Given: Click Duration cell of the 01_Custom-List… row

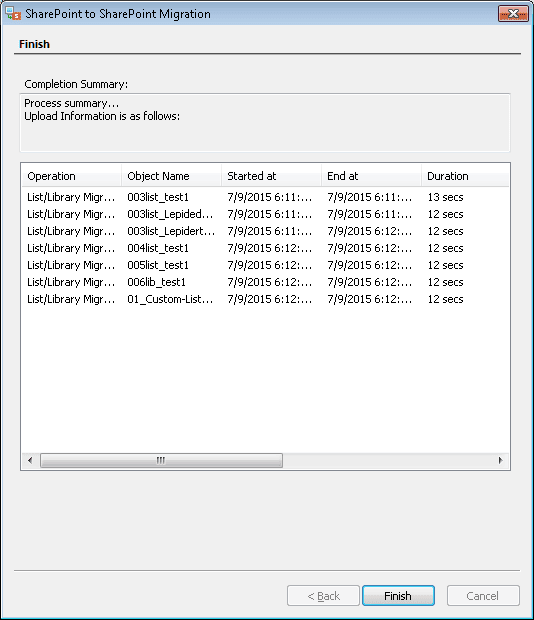Looking at the screenshot, I should coord(445,299).
